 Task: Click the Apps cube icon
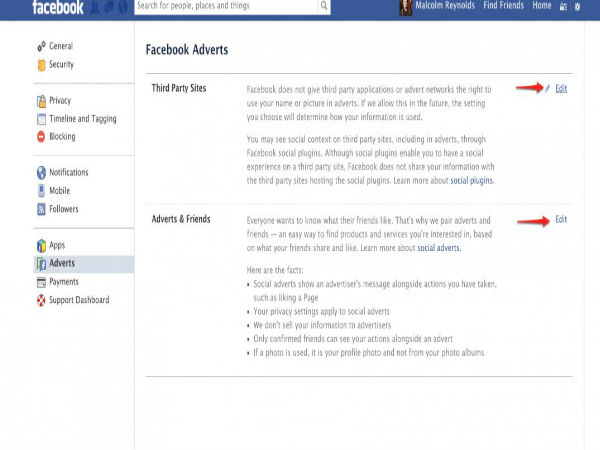[x=41, y=246]
